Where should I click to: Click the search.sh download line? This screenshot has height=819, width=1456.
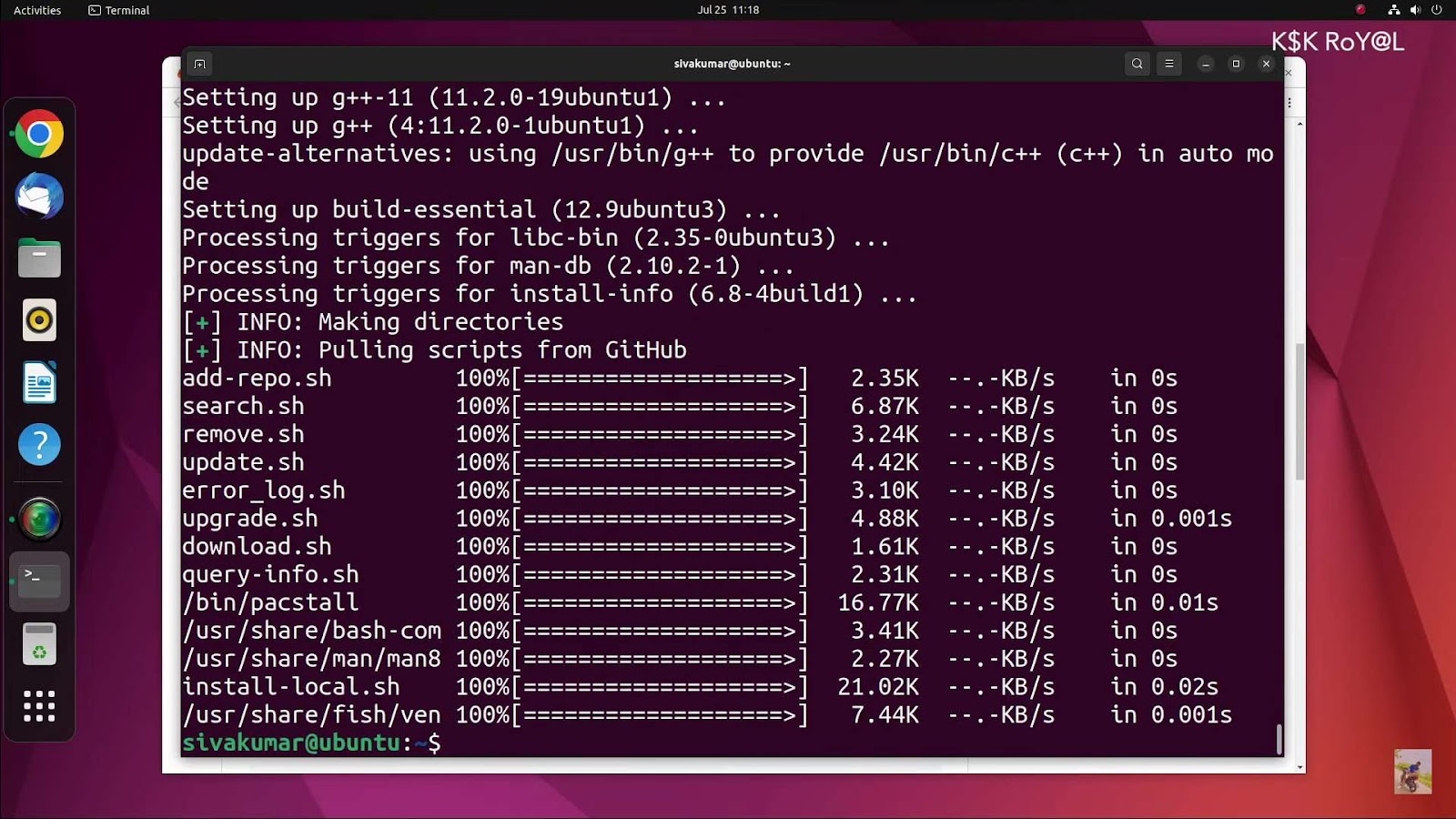[680, 406]
